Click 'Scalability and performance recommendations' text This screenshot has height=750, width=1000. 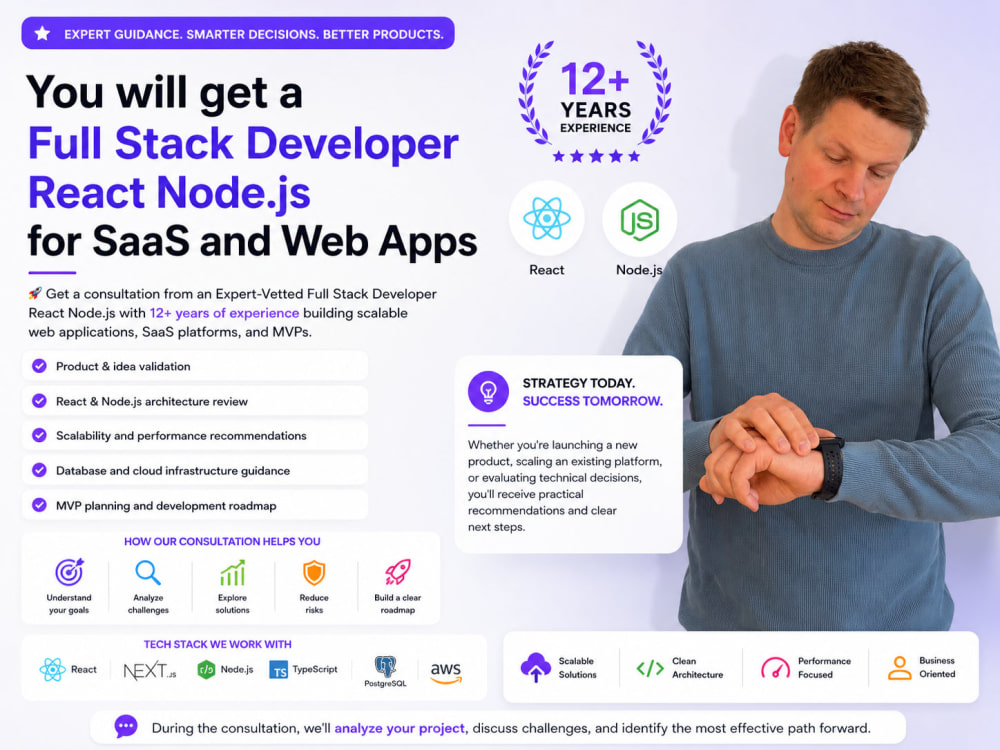[181, 436]
